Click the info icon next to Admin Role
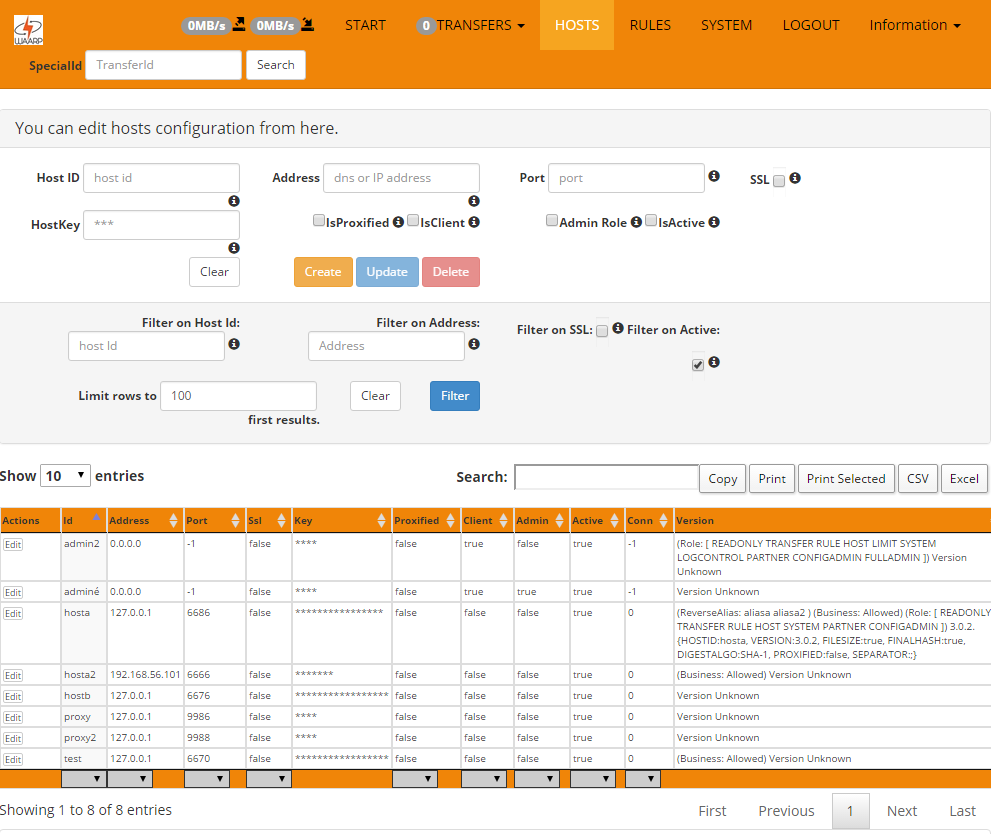991x834 pixels. pos(636,222)
